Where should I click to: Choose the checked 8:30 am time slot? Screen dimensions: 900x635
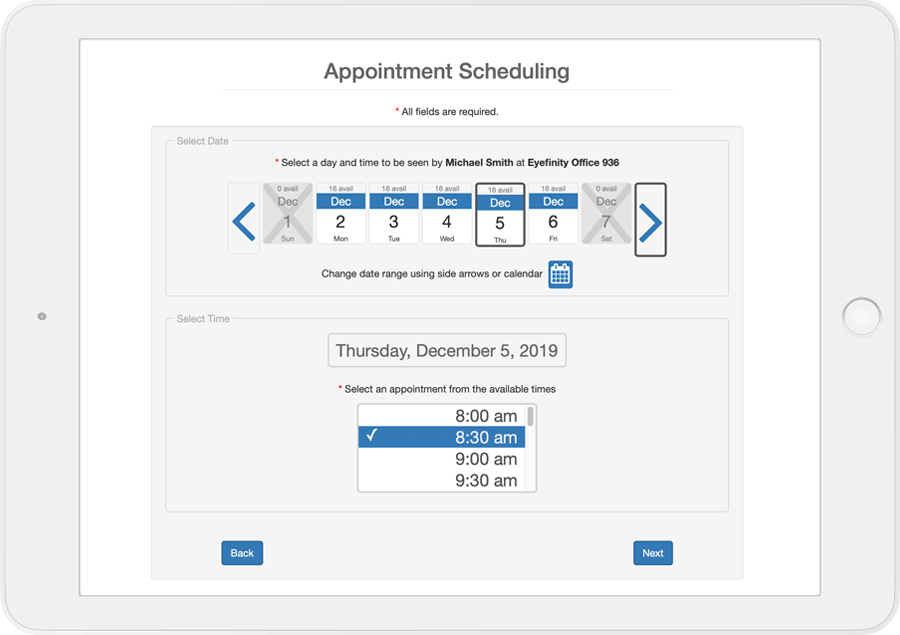(x=441, y=437)
